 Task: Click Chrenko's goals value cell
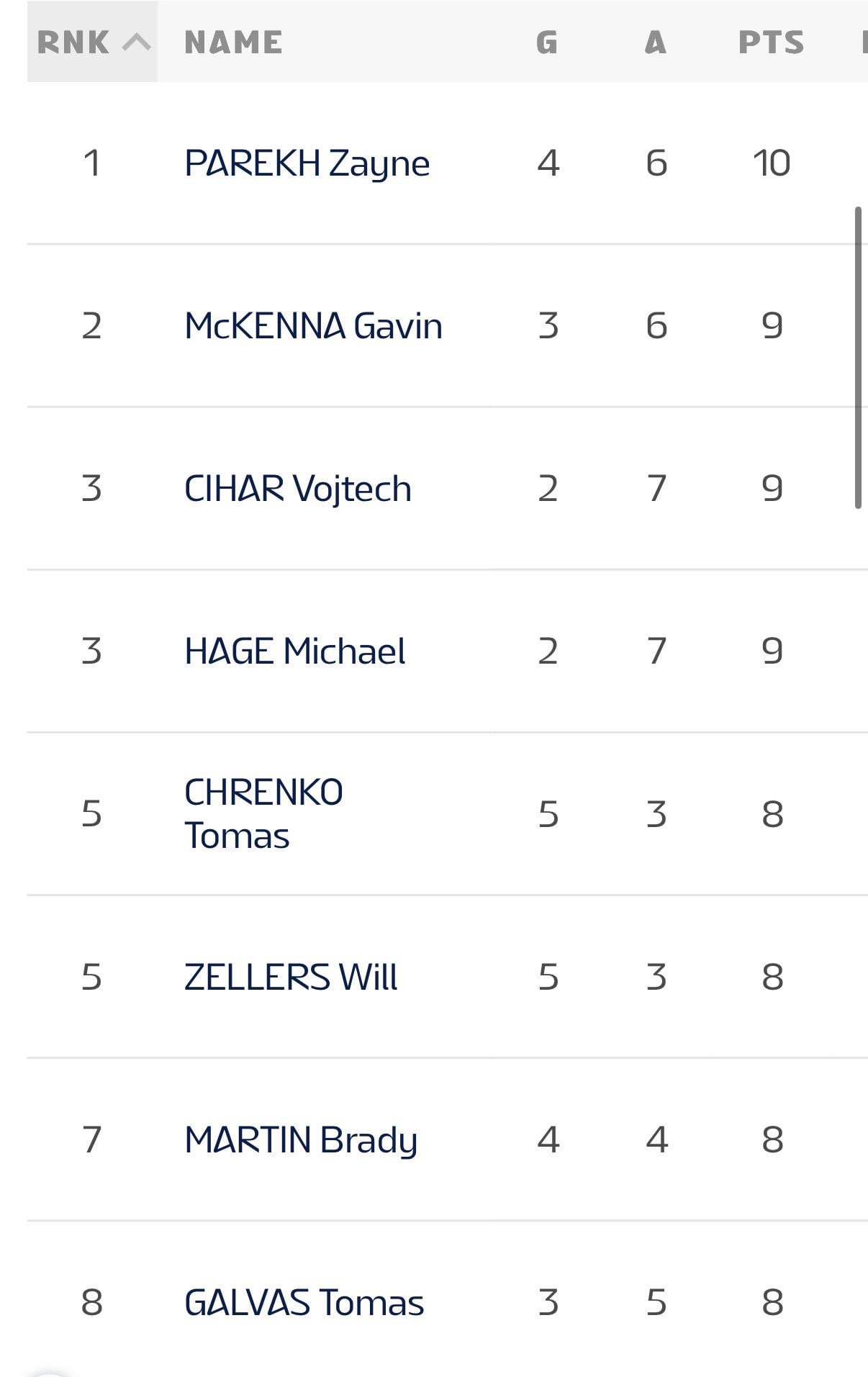(x=548, y=814)
